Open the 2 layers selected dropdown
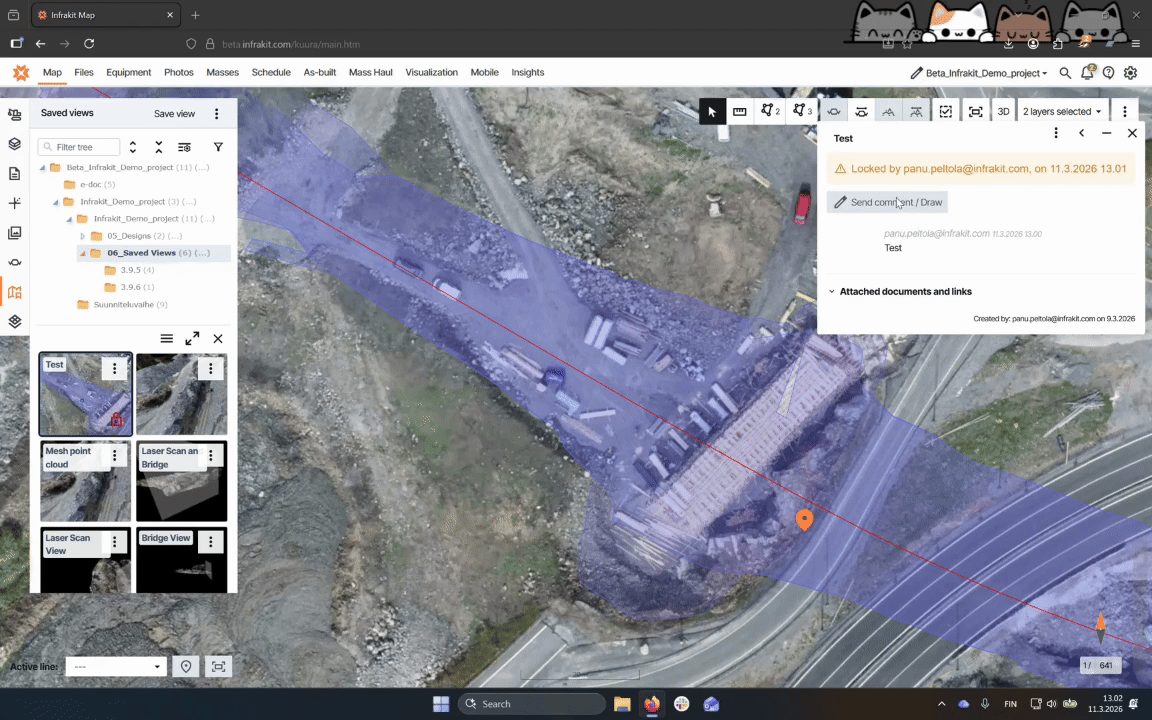1152x720 pixels. [x=1061, y=112]
